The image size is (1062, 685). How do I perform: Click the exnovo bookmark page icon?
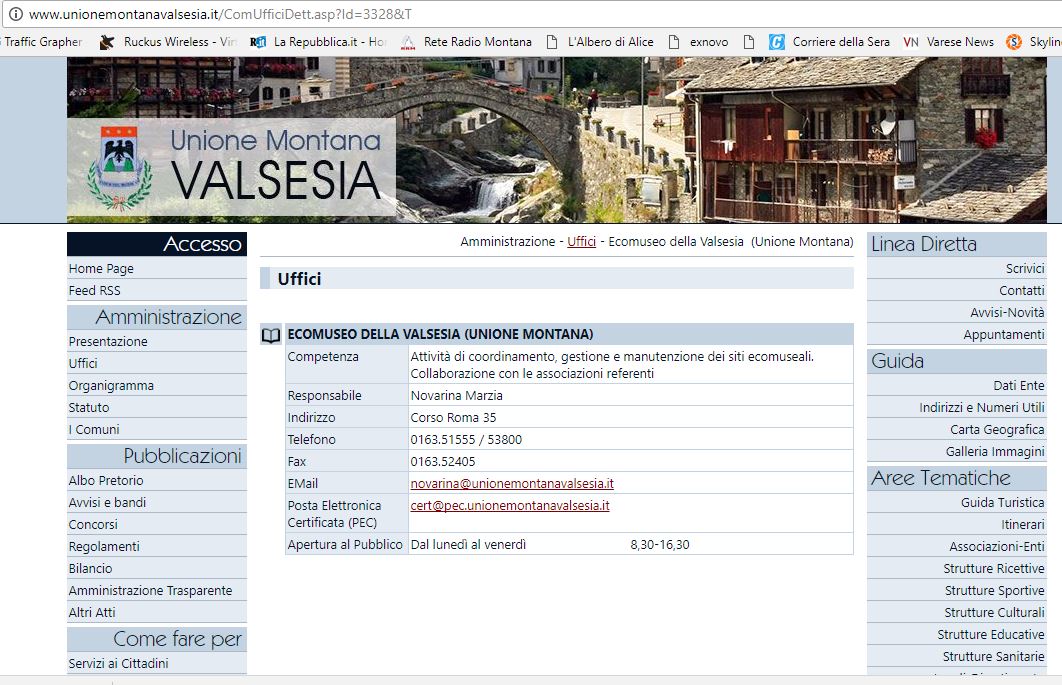[x=674, y=42]
